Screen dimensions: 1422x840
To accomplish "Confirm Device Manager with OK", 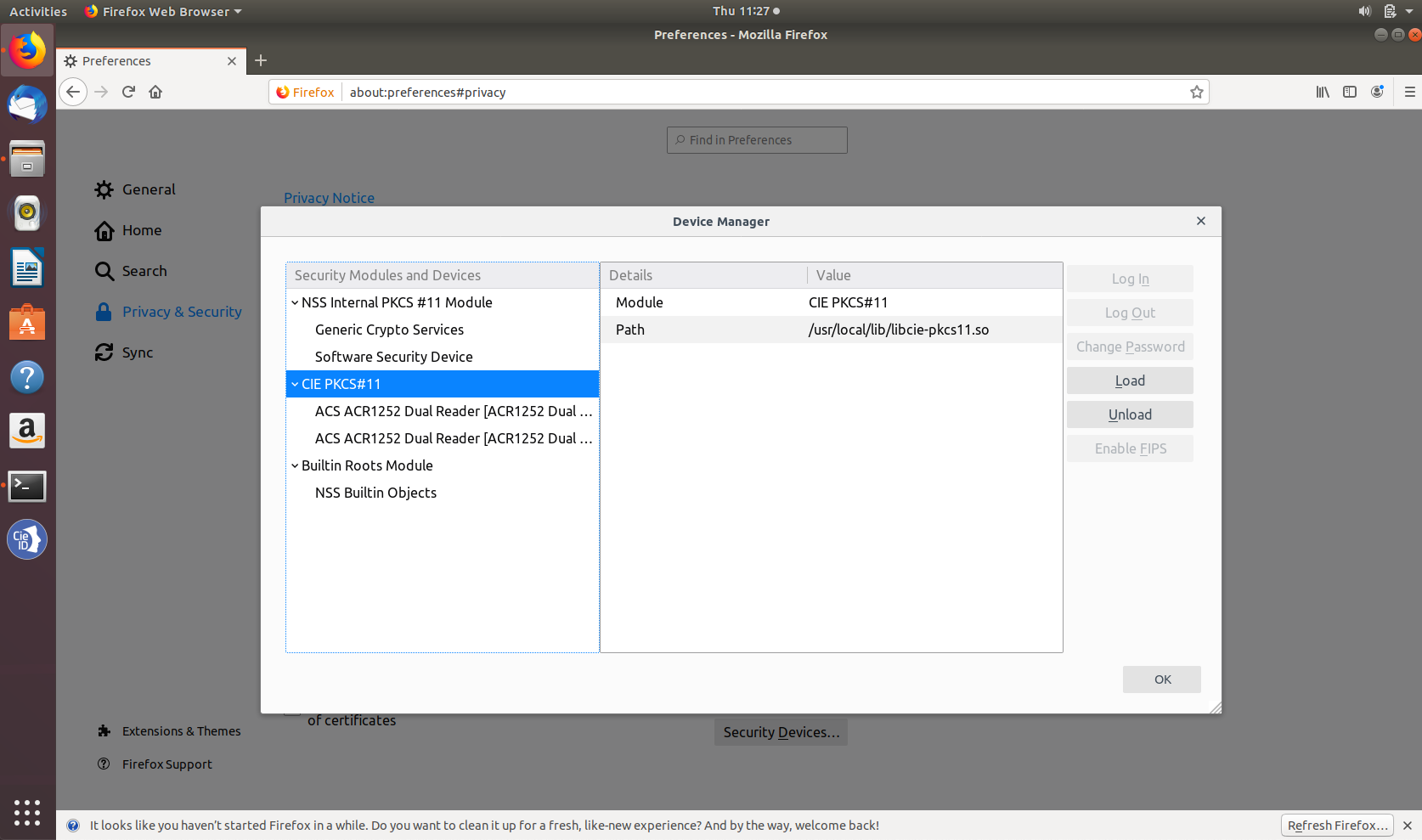I will [x=1162, y=679].
